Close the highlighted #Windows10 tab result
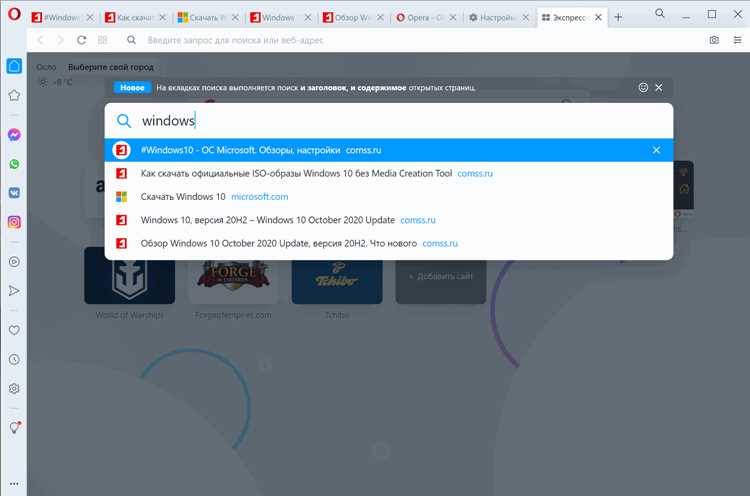Viewport: 750px width, 496px height. (x=656, y=150)
